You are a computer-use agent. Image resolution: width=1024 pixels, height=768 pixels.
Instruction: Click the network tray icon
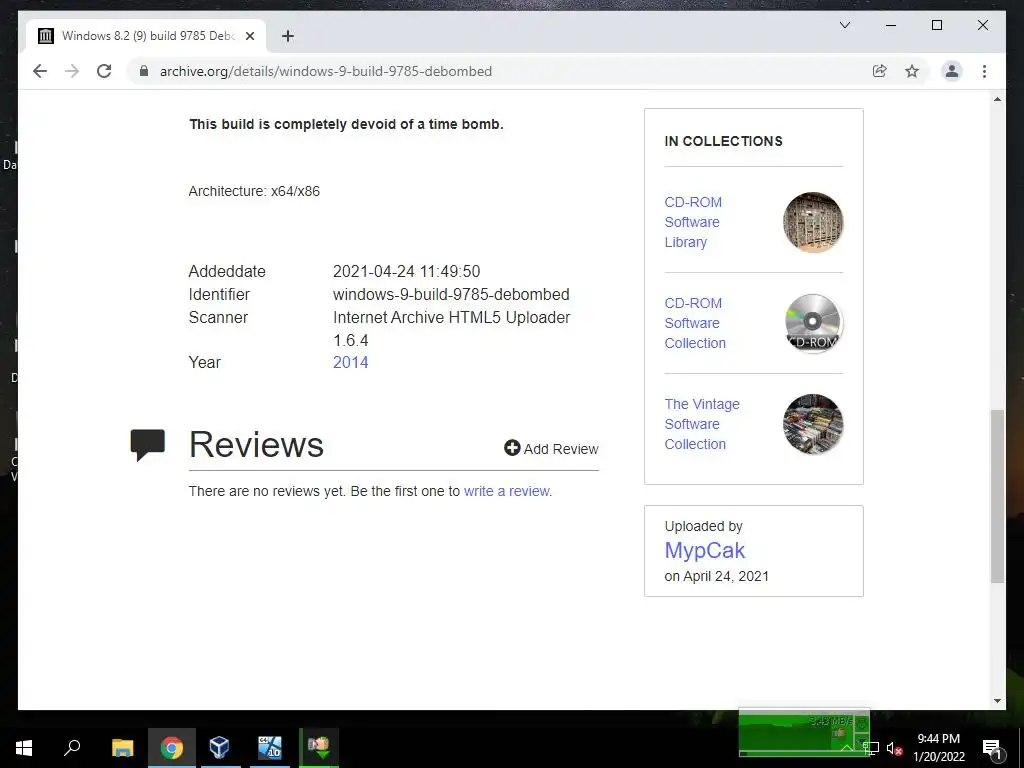[x=871, y=748]
